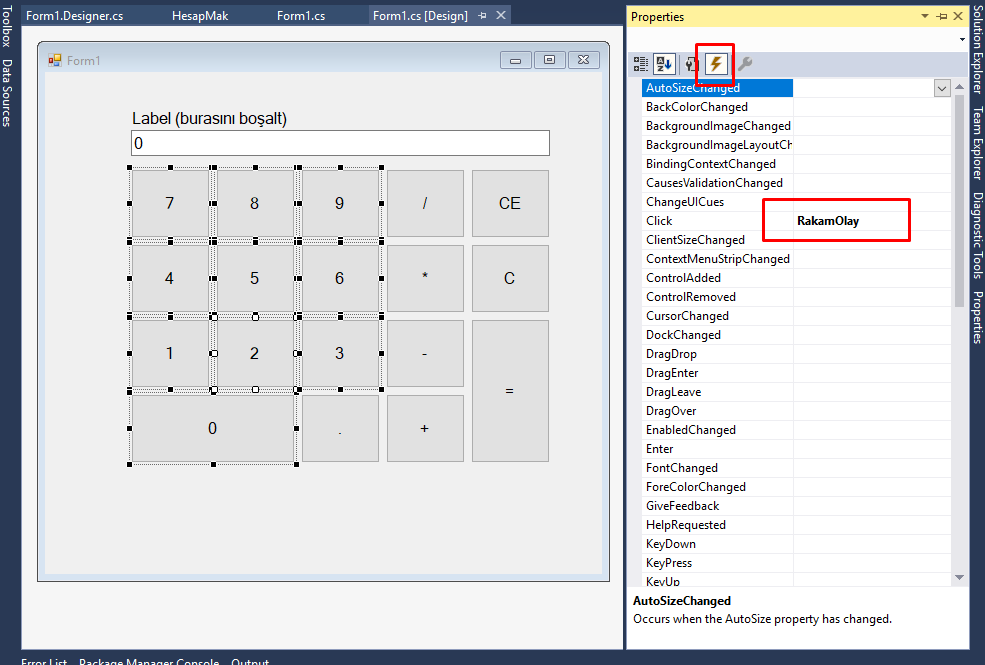Click the Properties page icon in Properties toolbar

[x=690, y=64]
